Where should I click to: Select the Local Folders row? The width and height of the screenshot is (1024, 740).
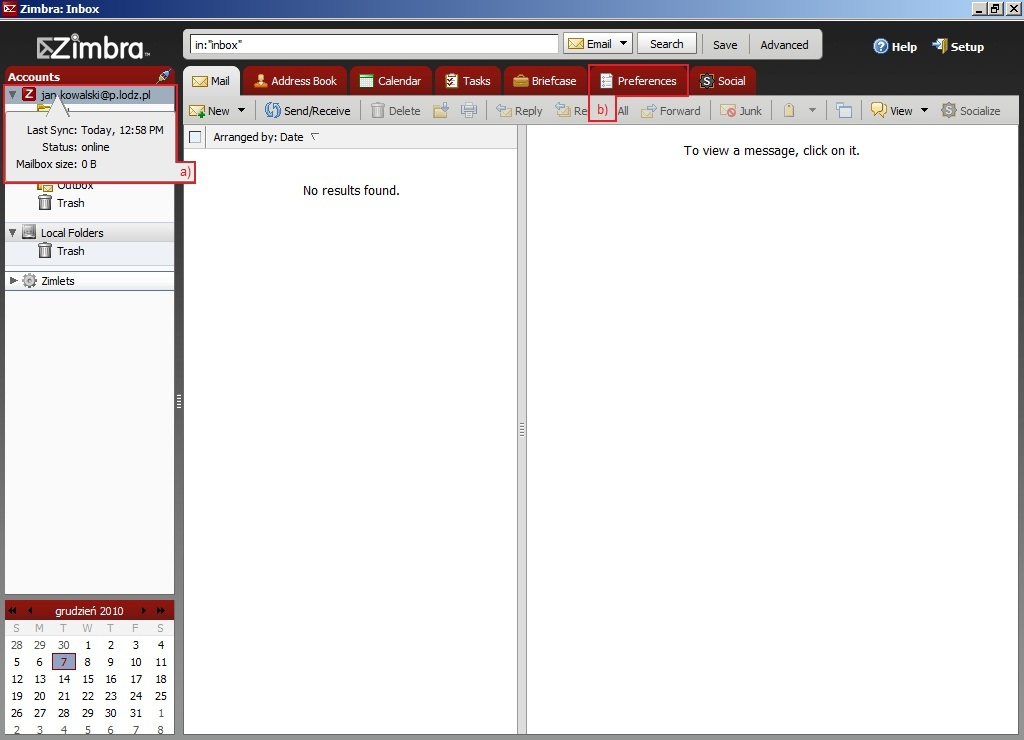[x=89, y=233]
